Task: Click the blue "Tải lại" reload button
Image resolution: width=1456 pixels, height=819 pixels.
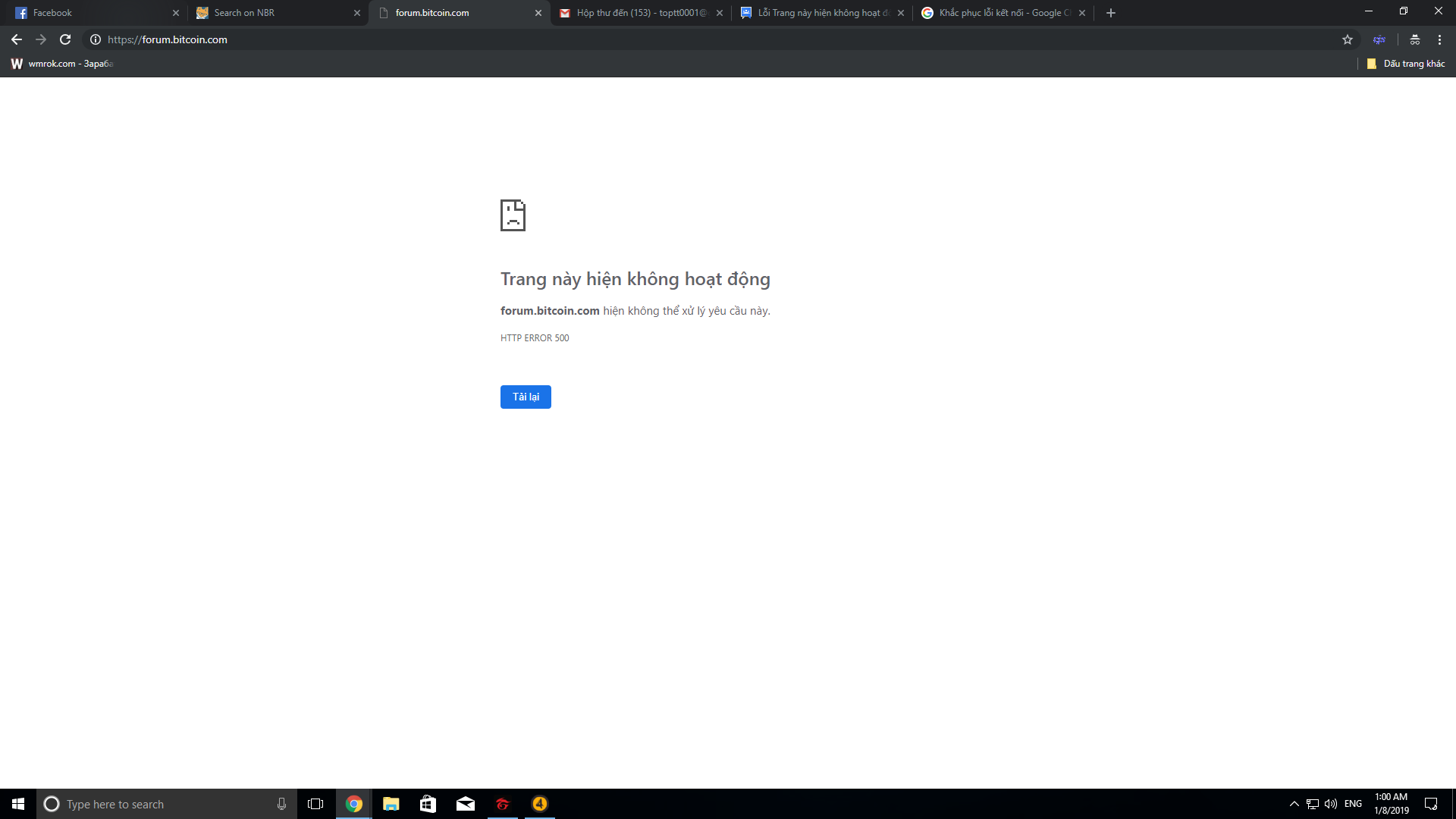Action: click(x=526, y=397)
